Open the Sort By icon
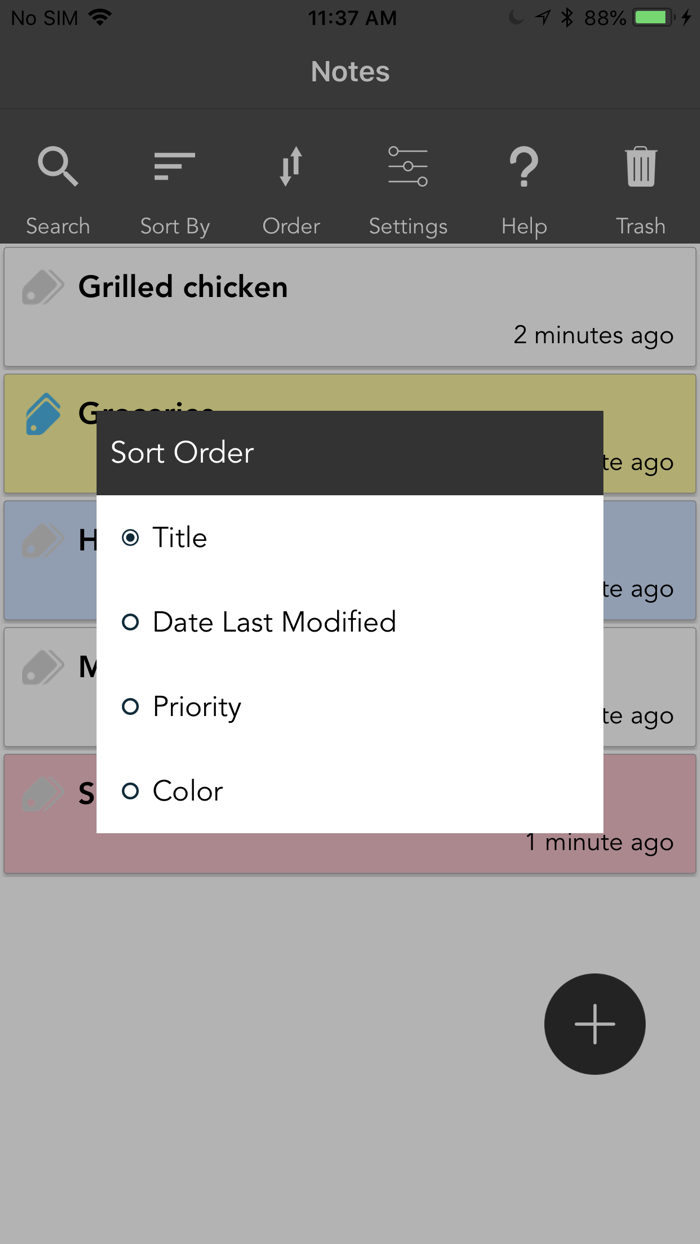 [175, 167]
